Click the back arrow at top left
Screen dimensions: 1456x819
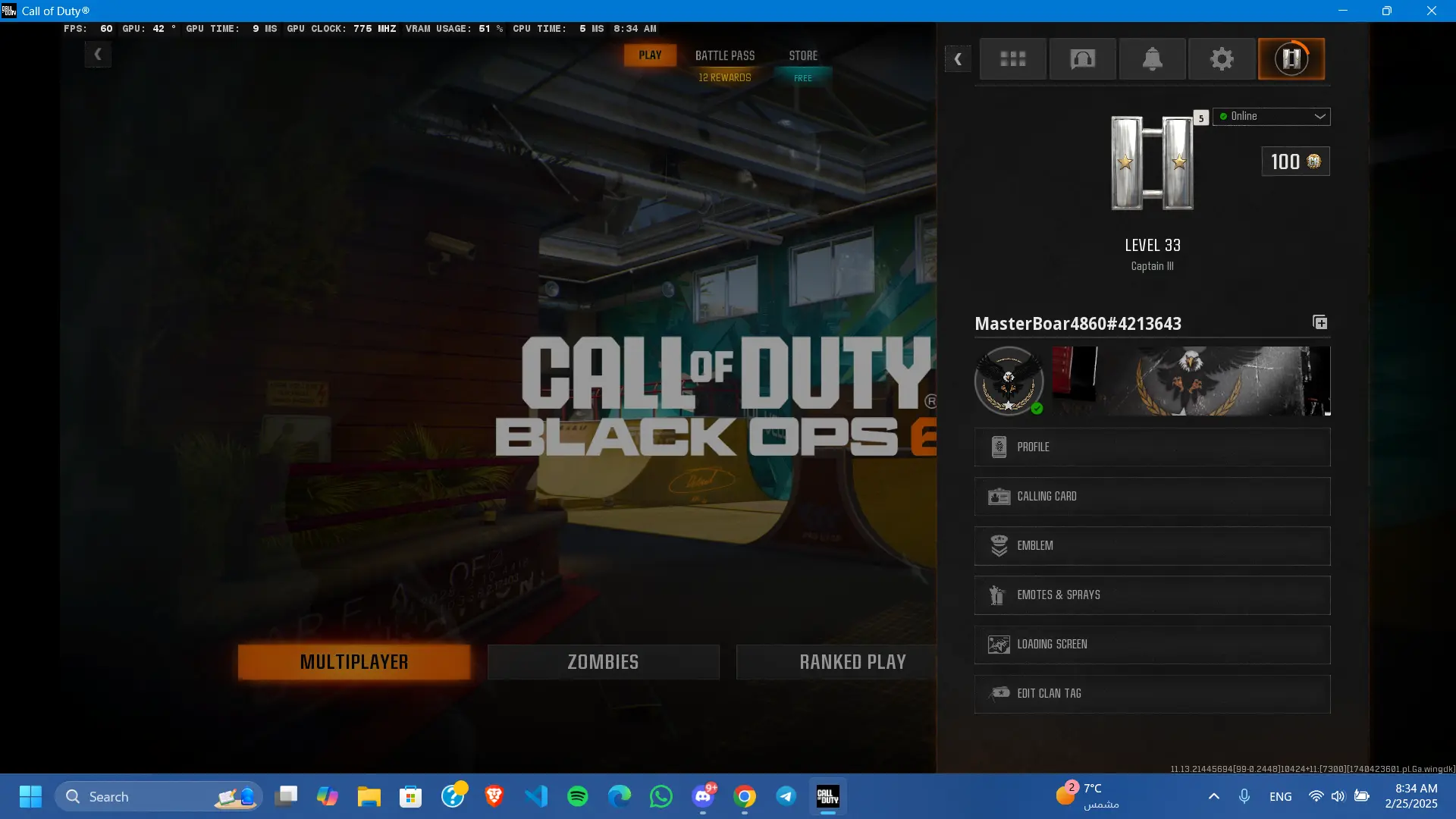pyautogui.click(x=98, y=55)
